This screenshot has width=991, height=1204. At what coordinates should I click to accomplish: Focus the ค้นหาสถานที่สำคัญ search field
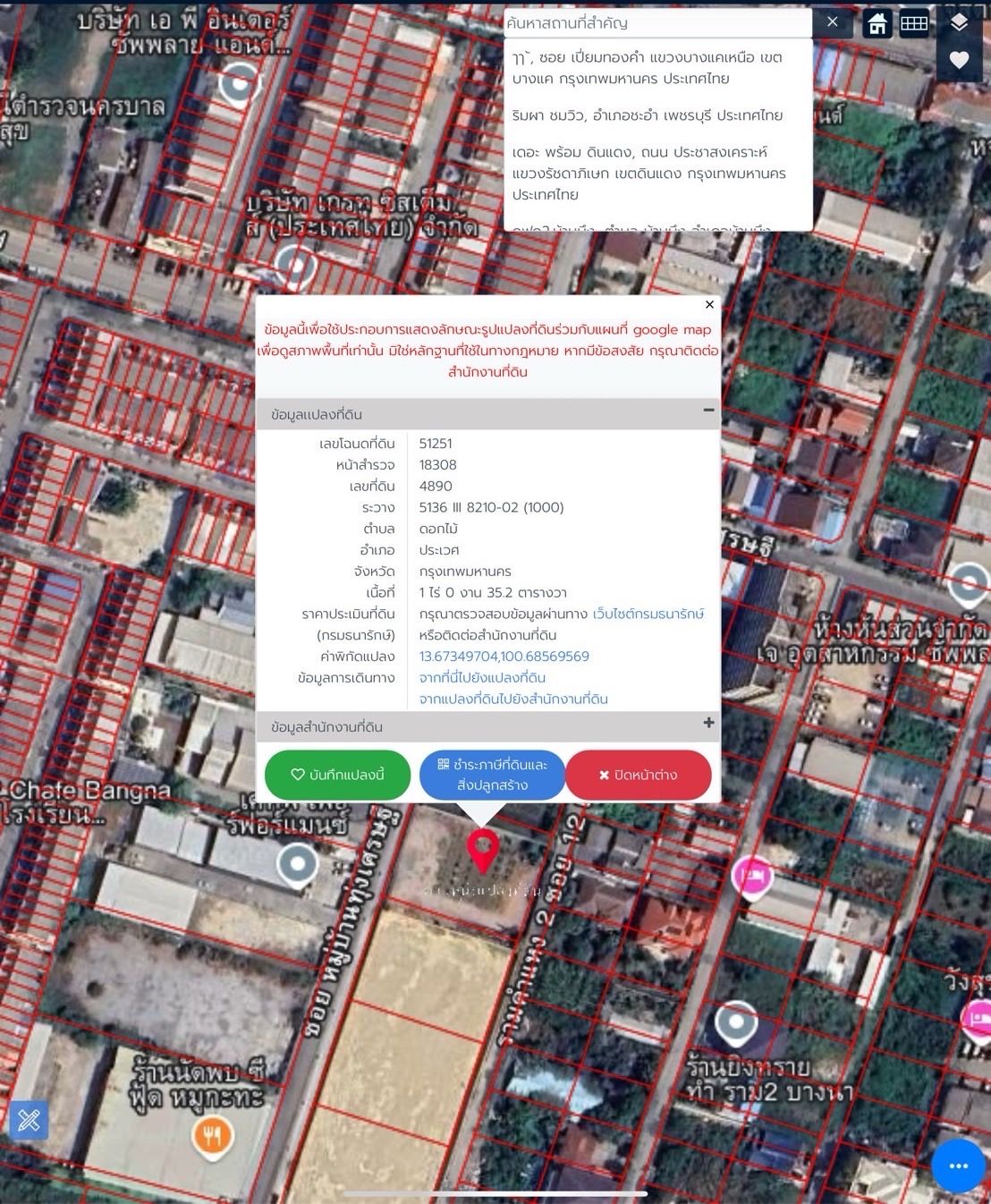[x=657, y=22]
